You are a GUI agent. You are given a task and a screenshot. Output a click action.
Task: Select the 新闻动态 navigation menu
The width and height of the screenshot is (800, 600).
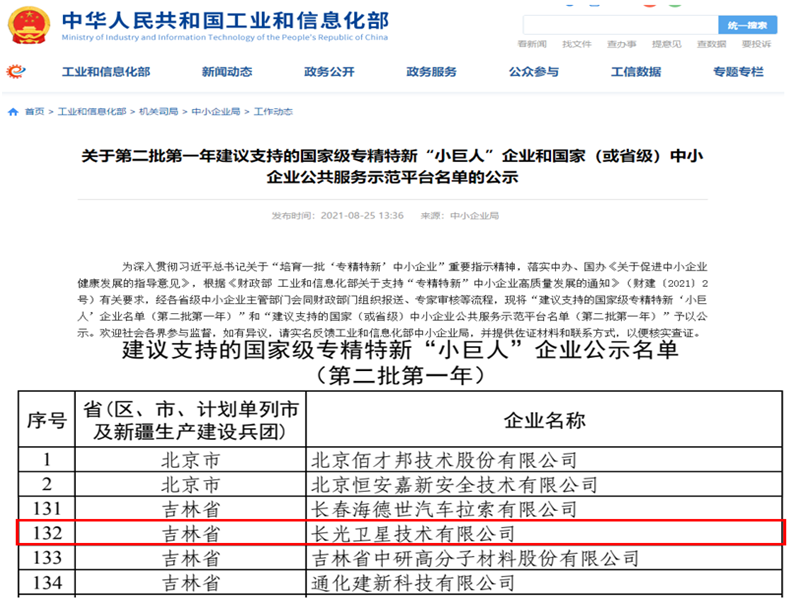(x=227, y=72)
